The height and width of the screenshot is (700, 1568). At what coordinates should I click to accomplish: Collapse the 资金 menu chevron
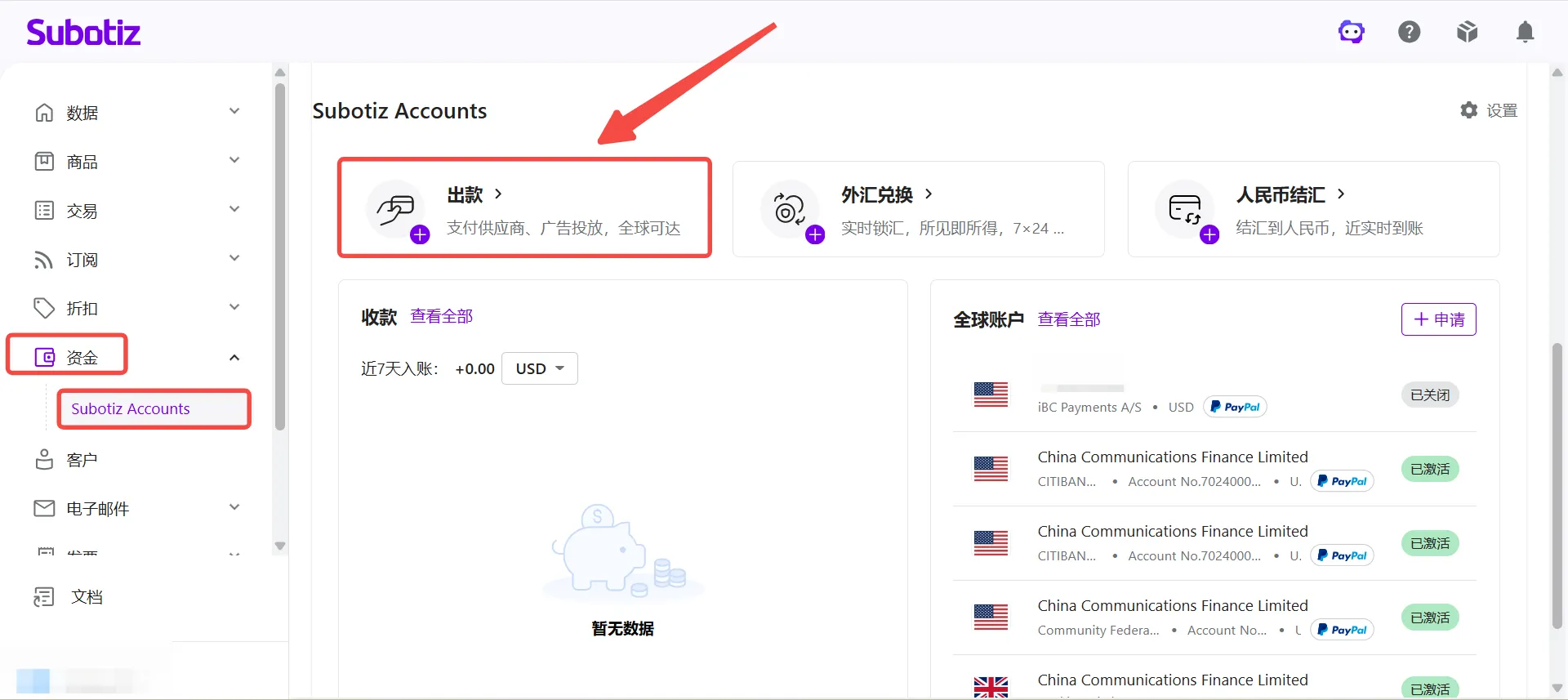pyautogui.click(x=234, y=357)
